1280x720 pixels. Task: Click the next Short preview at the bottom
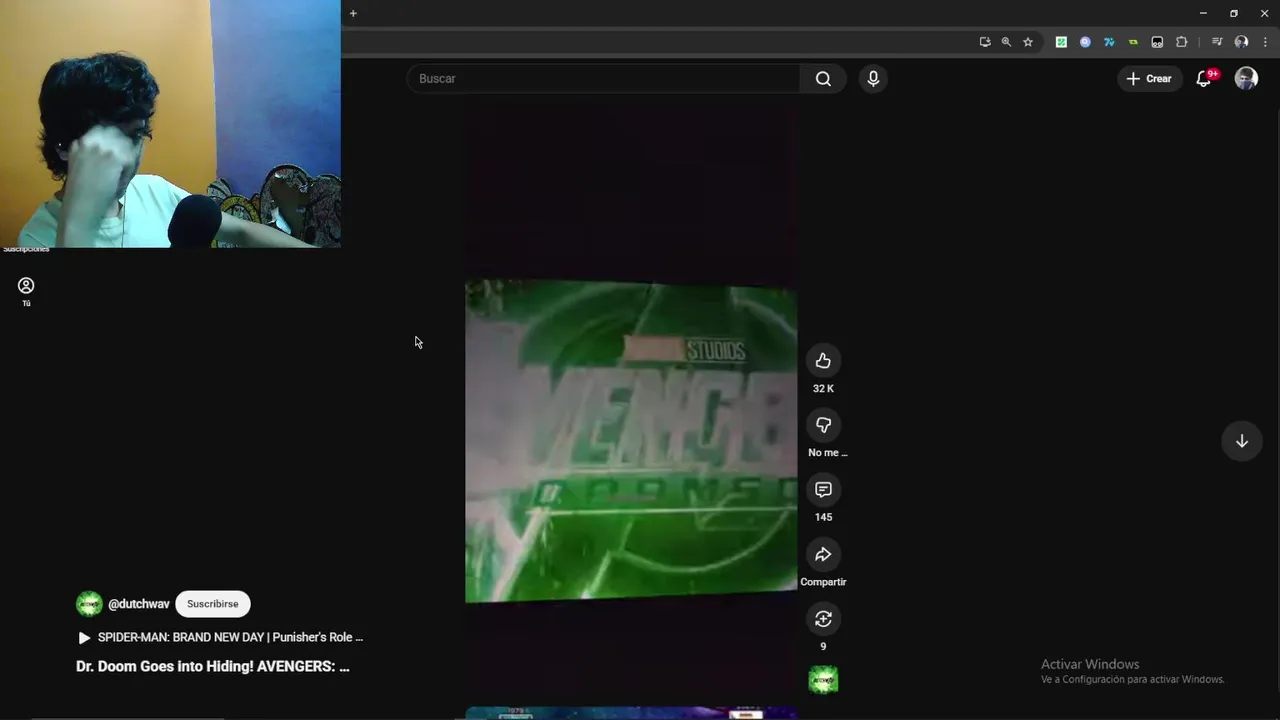(631, 713)
